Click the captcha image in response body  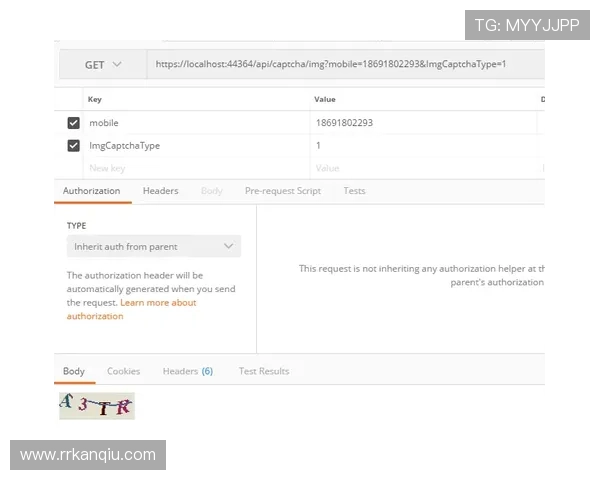point(96,405)
